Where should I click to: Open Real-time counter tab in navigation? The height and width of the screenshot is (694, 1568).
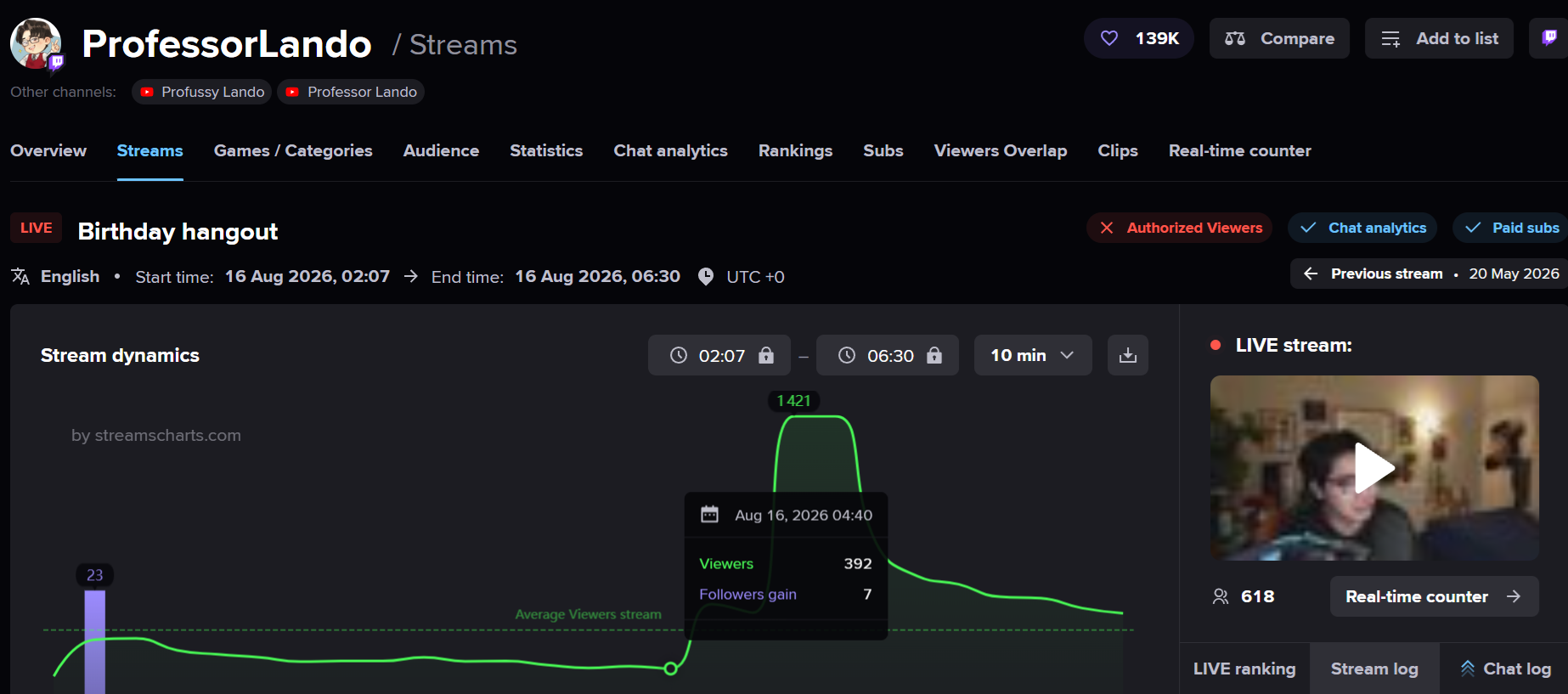pos(1240,150)
